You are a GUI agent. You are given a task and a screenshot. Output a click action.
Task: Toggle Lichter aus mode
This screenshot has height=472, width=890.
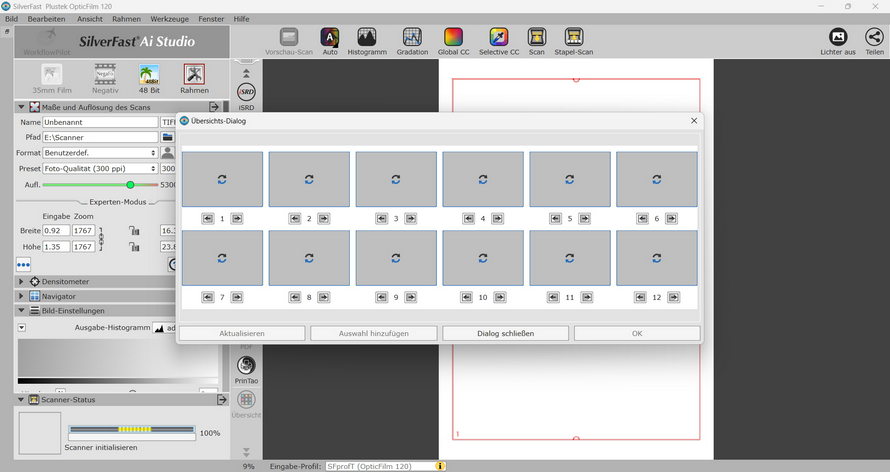(838, 38)
